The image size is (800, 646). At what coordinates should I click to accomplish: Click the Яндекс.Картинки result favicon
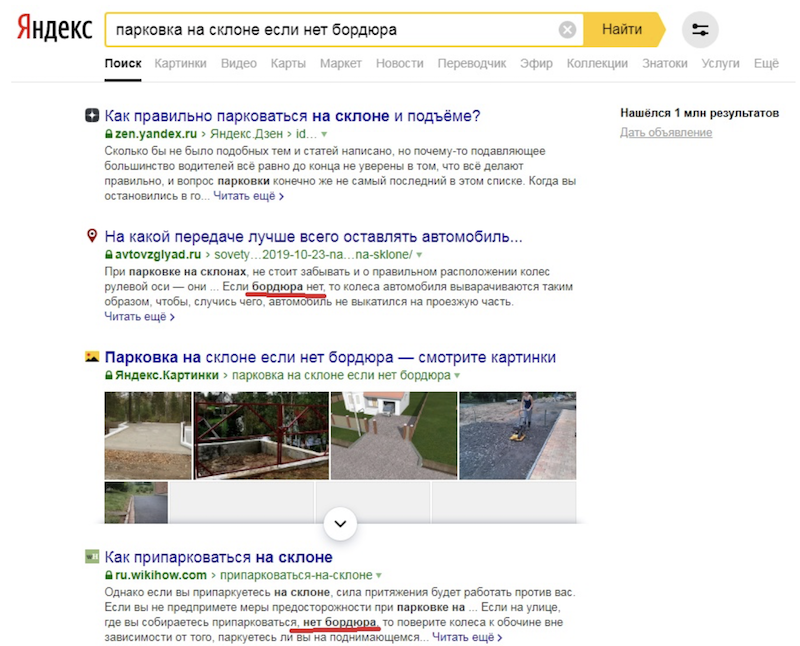[92, 357]
